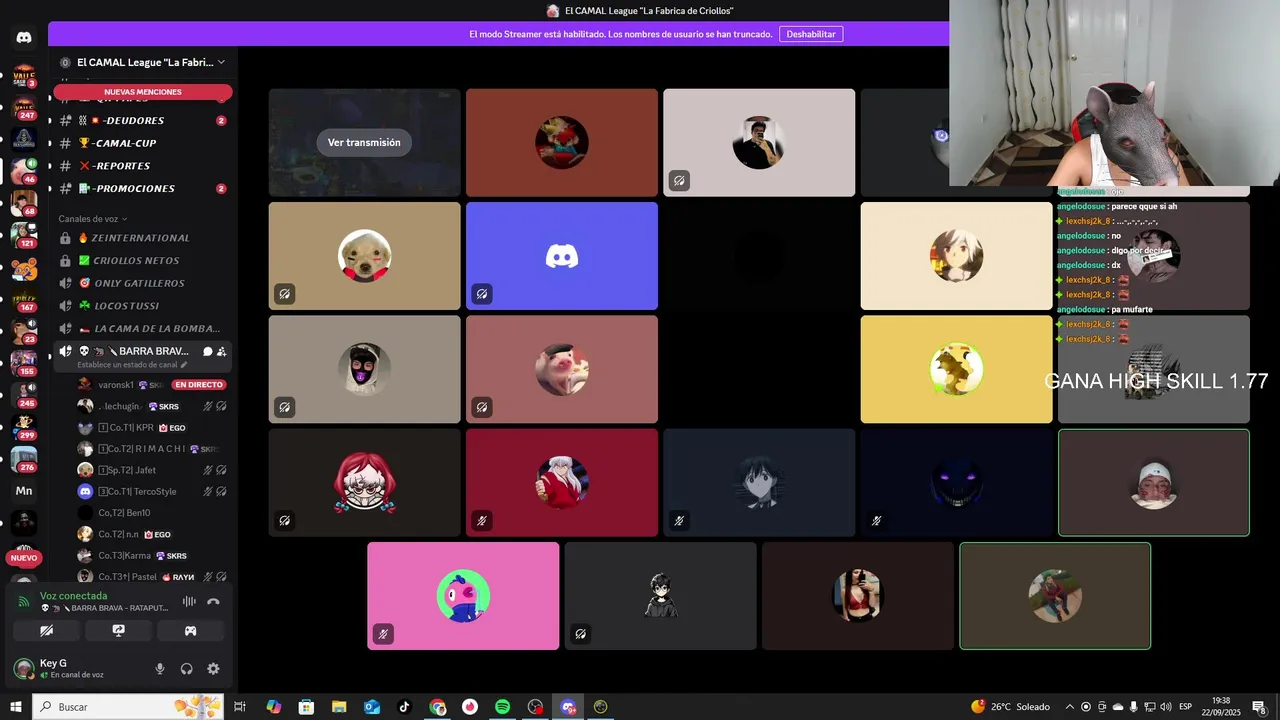Select user Co.T3|Karma

[153, 555]
